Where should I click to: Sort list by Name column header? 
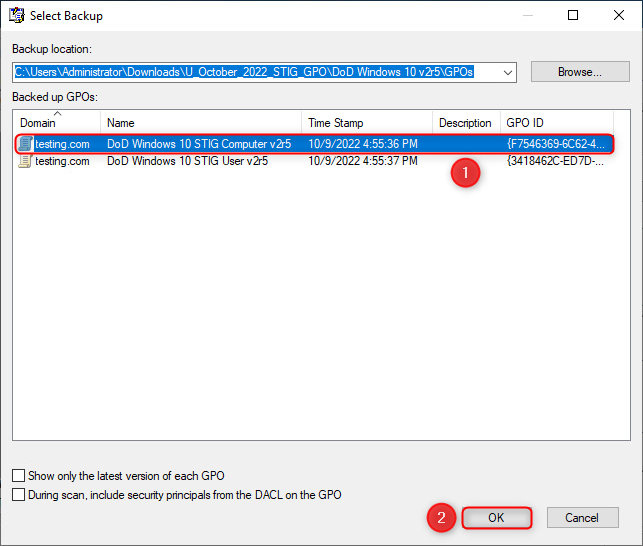coord(200,123)
